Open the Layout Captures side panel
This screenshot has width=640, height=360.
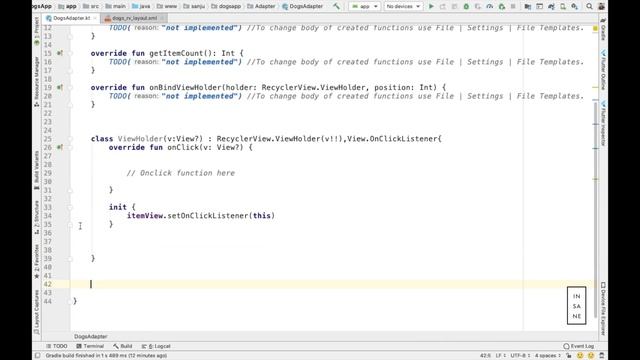[x=36, y=312]
